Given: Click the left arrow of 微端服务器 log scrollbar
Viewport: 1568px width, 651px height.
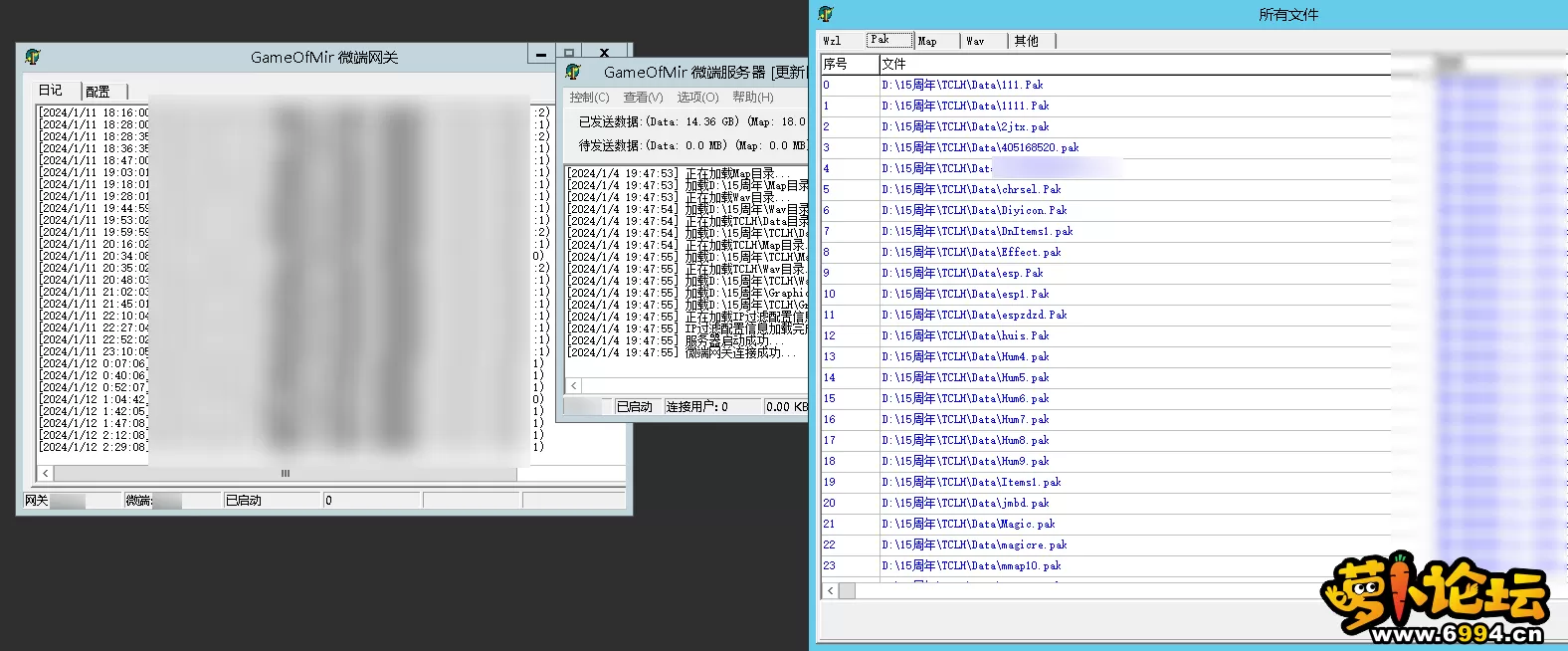Looking at the screenshot, I should pos(574,385).
